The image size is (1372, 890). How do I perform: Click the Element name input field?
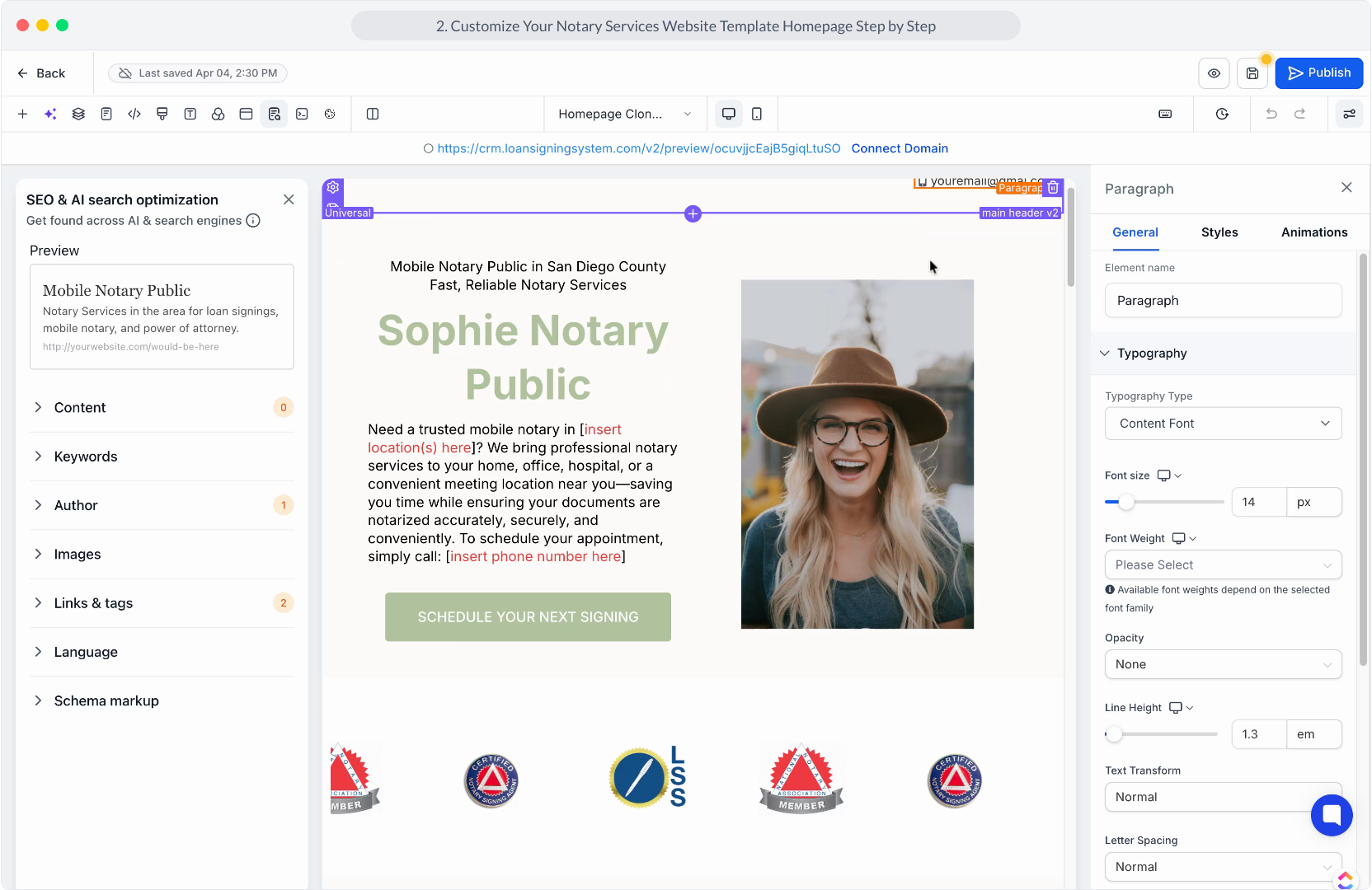(x=1223, y=301)
